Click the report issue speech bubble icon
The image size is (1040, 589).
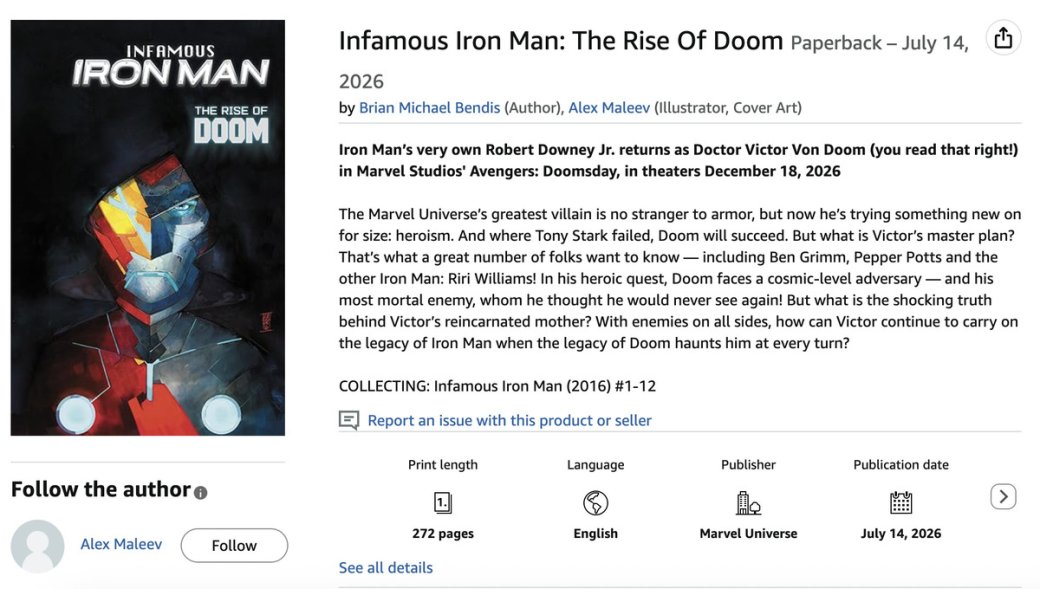[x=349, y=420]
